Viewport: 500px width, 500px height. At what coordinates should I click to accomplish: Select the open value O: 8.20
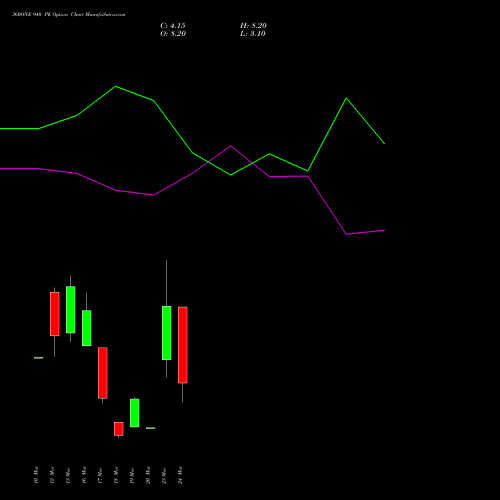coord(173,34)
